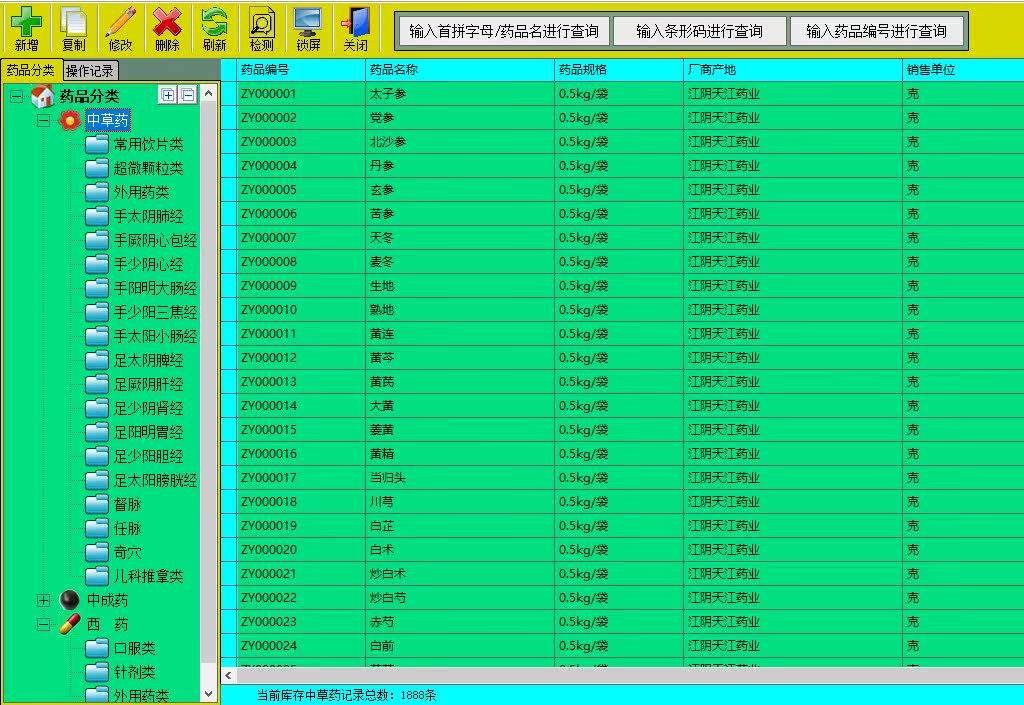Switch to the 操作记录 tab
1024x705 pixels.
pos(89,70)
